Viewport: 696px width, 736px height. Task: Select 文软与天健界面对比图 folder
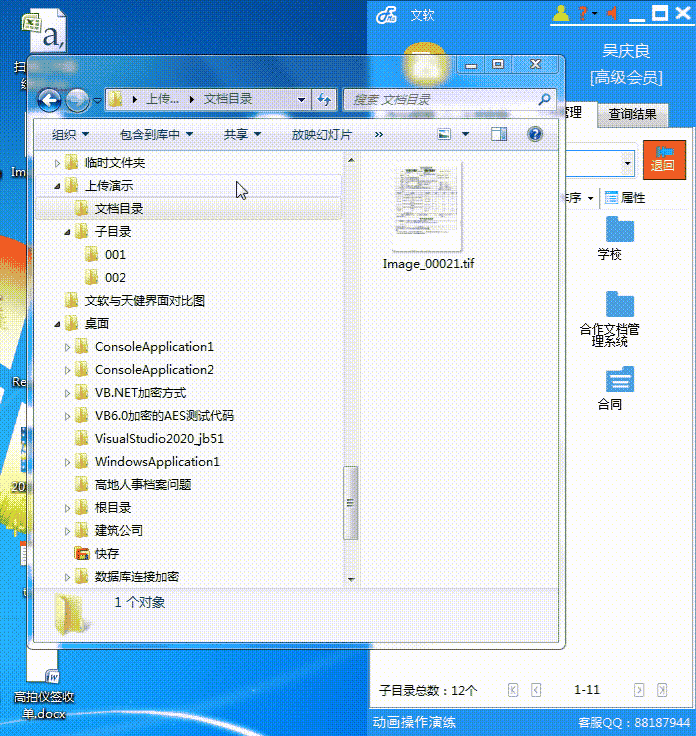[145, 300]
